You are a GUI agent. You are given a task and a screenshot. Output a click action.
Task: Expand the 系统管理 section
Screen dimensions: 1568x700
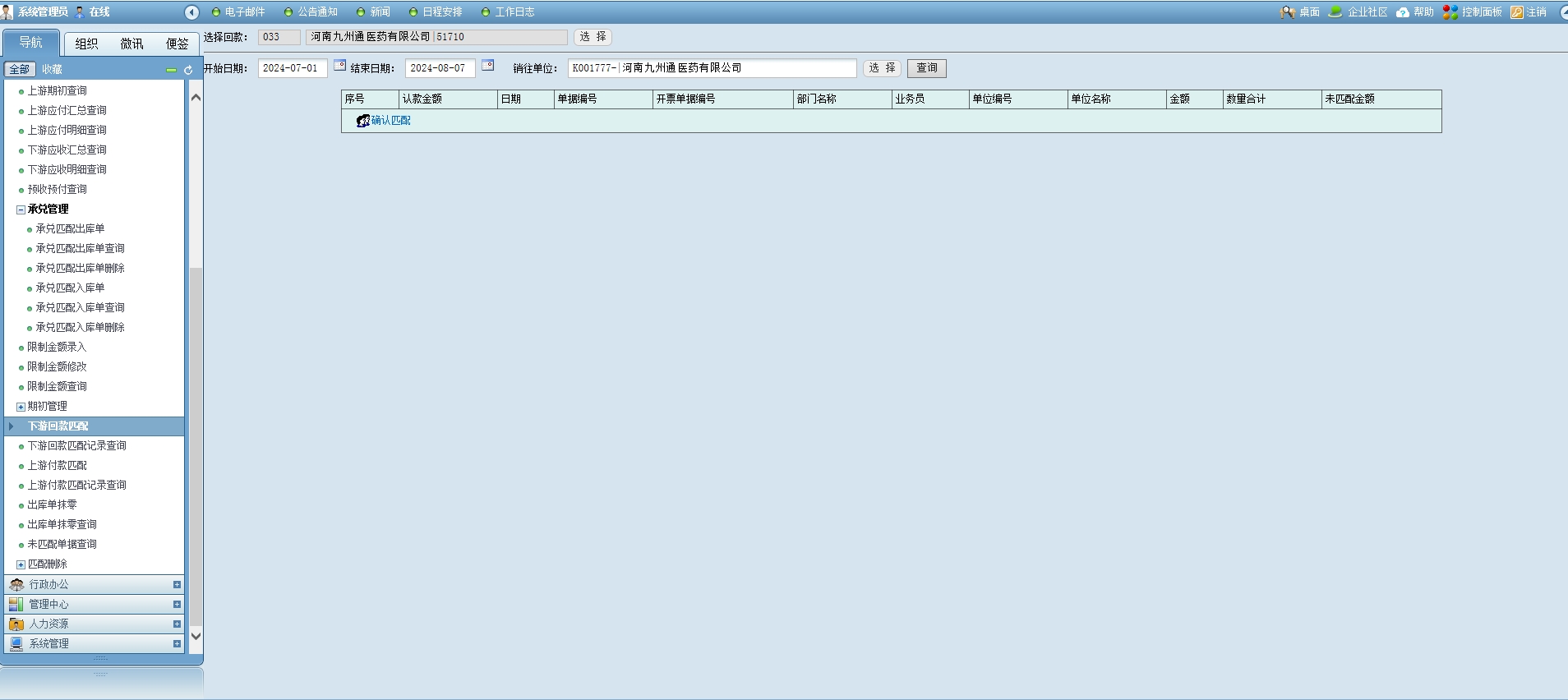point(177,644)
